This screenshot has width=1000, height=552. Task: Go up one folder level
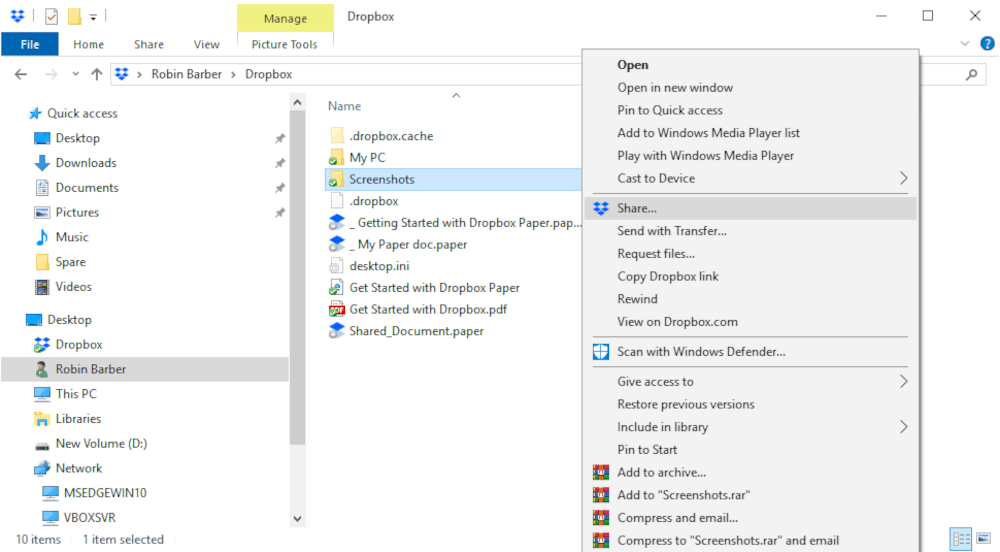(96, 75)
